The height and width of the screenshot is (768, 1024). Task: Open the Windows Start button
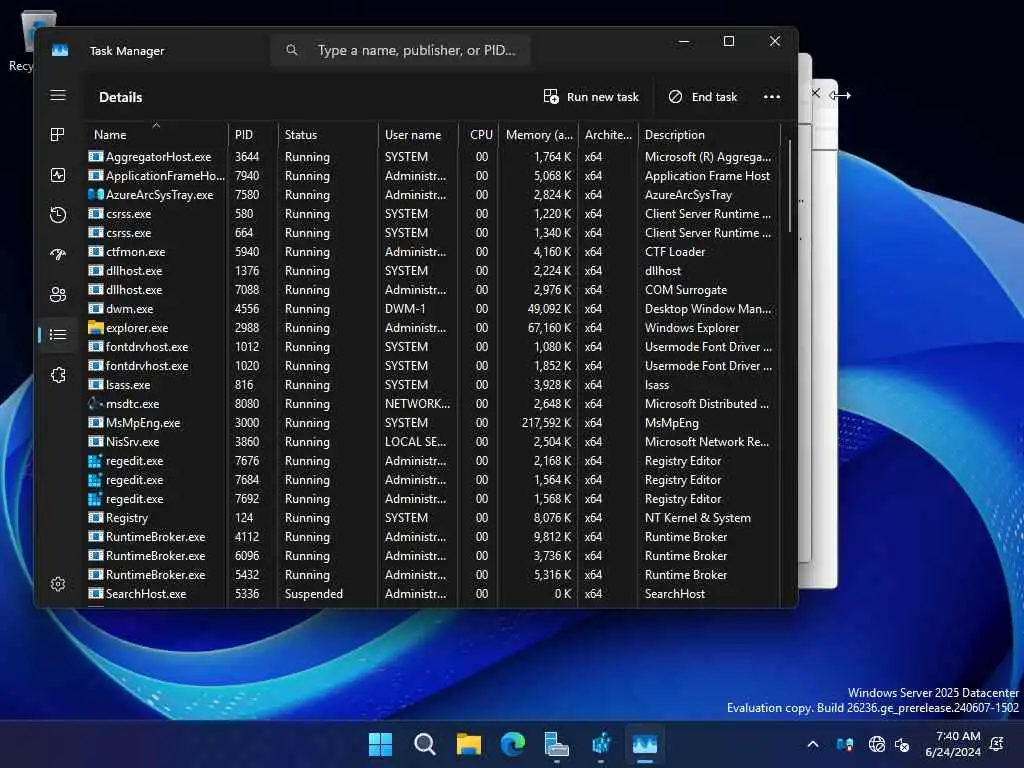pos(380,744)
